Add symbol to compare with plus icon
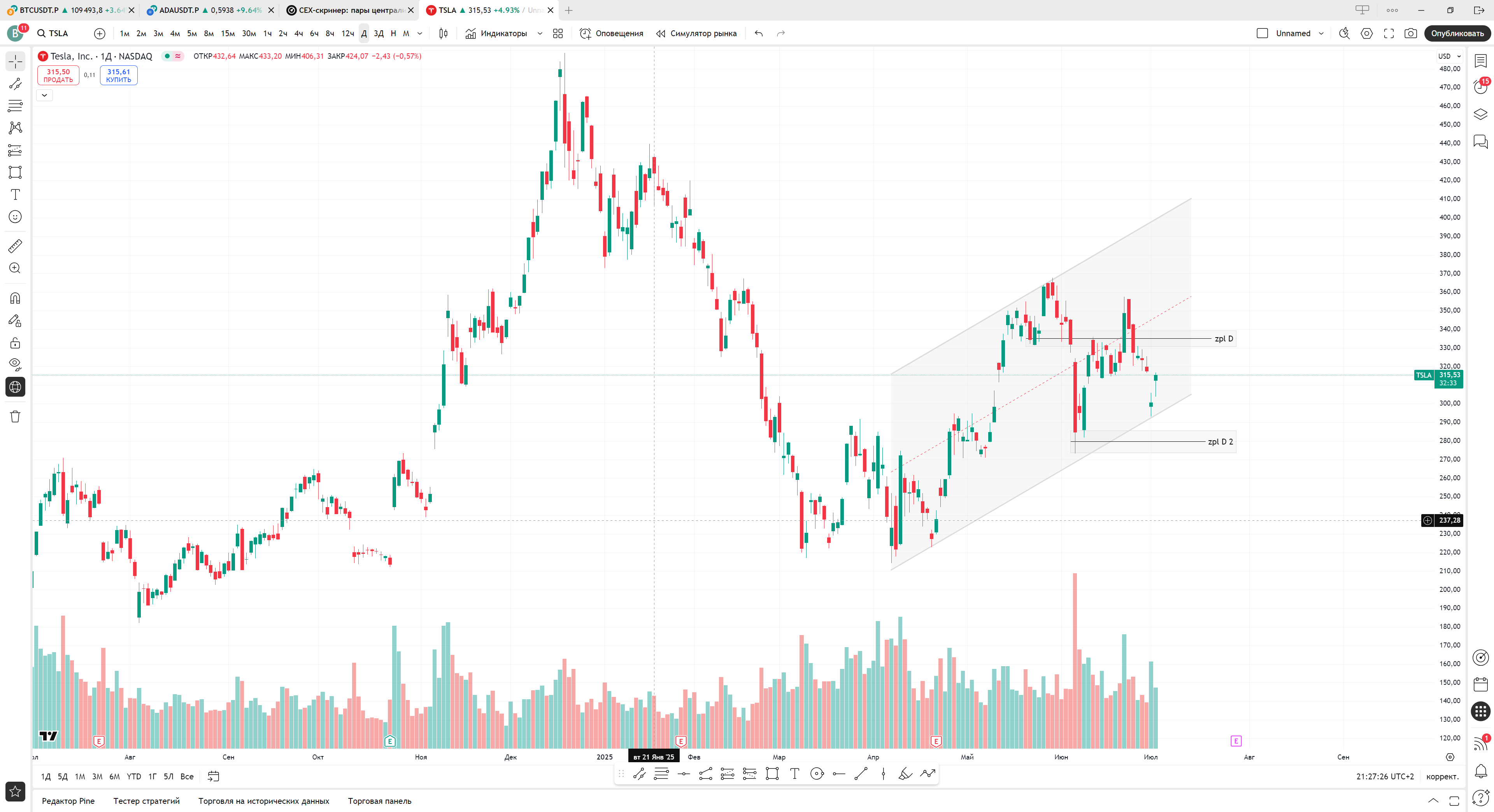 pos(100,33)
